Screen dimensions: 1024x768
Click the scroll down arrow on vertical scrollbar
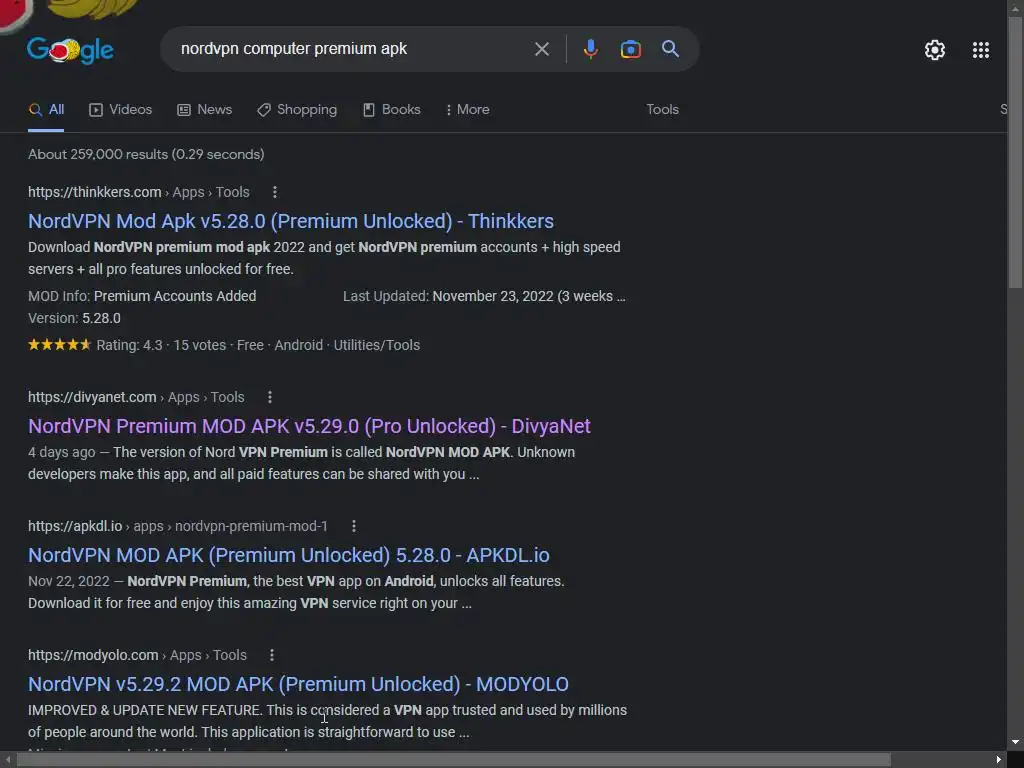tap(1016, 742)
